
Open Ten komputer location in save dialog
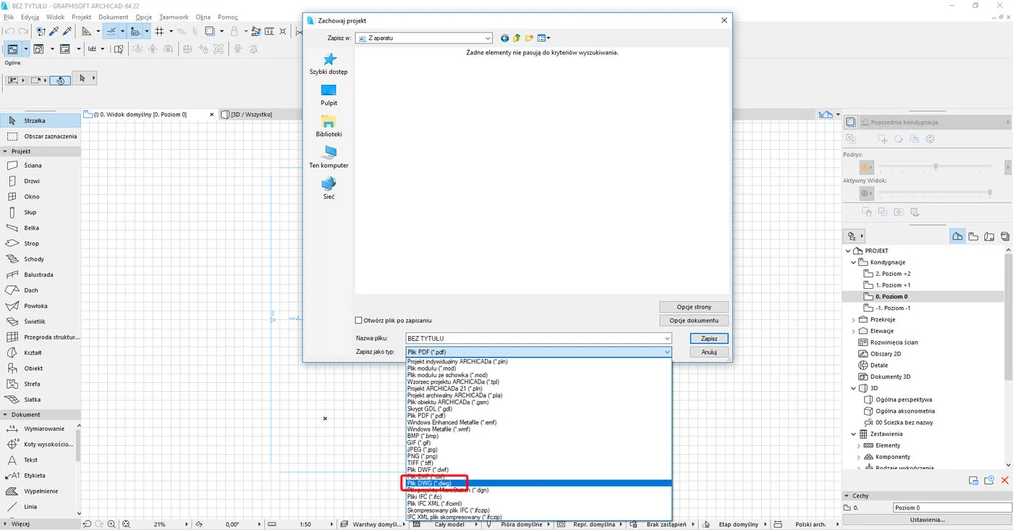(x=329, y=157)
